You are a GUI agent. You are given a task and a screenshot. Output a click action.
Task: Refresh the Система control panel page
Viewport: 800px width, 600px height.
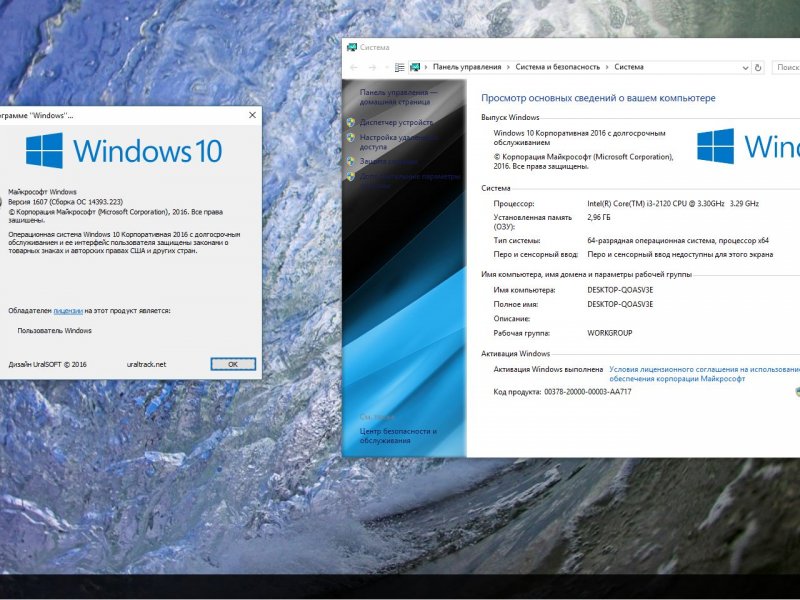pos(758,67)
